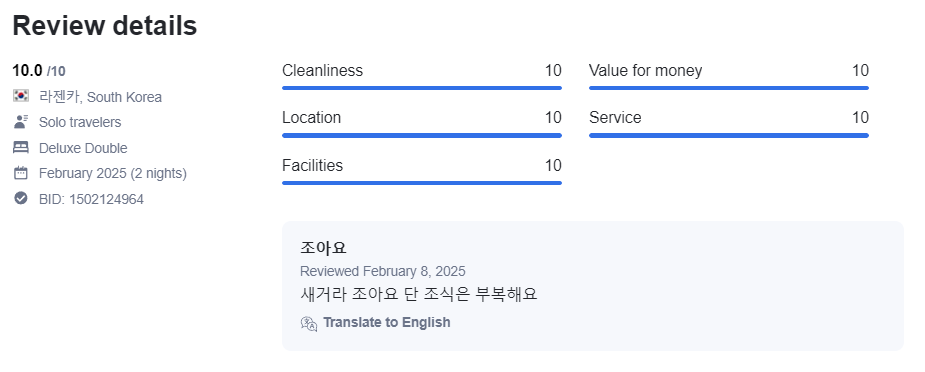Screen dimensions: 925x372
Task: Select the reviewer name 라젠카, South Korea
Action: 100,97
